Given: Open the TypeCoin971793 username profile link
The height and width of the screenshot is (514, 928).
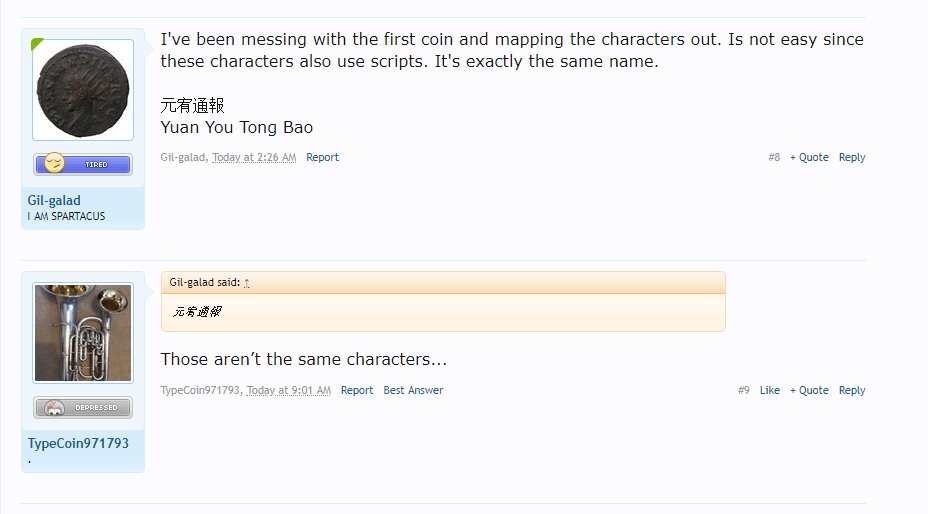Looking at the screenshot, I should coord(78,443).
